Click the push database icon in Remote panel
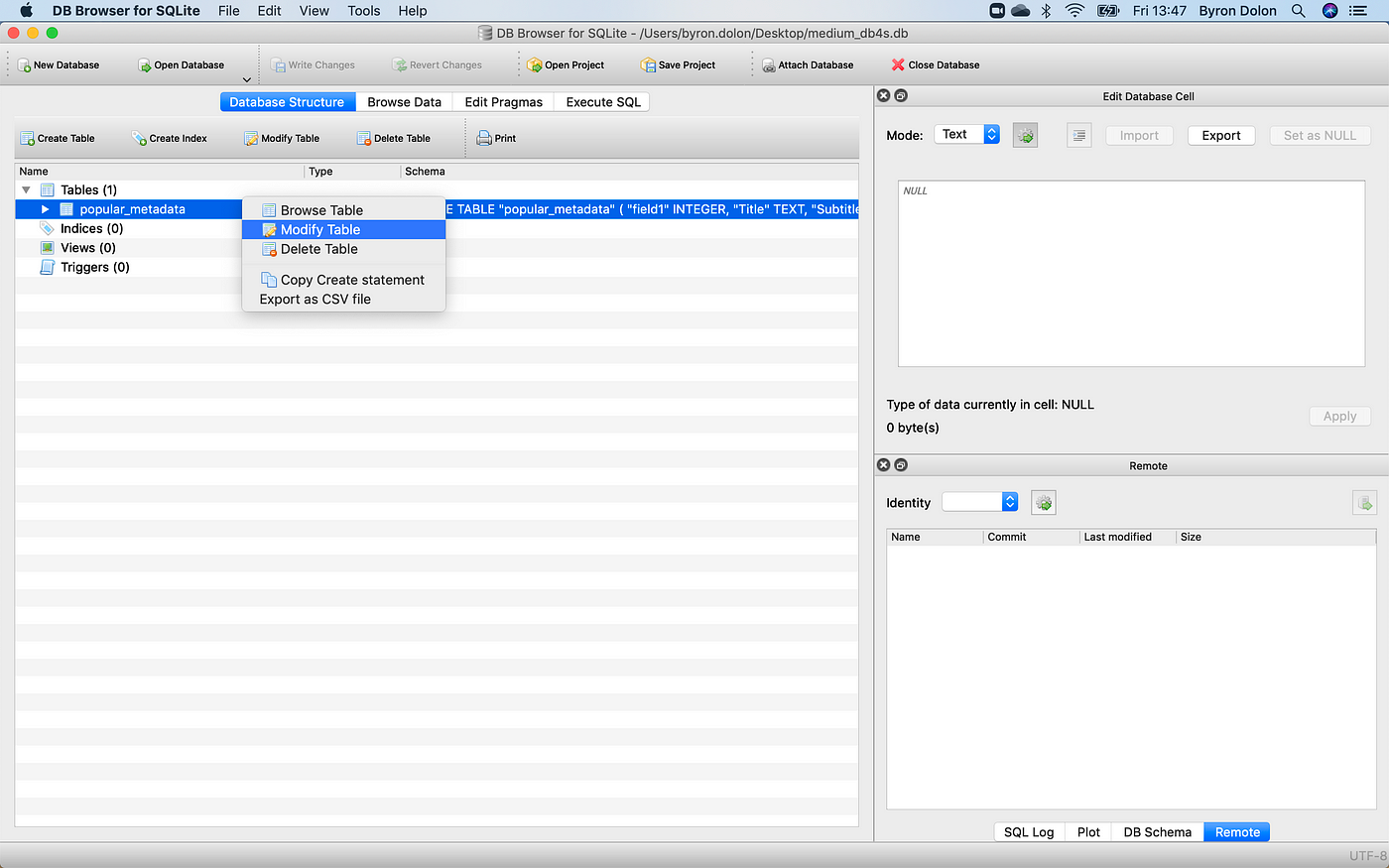The image size is (1389, 868). click(x=1364, y=503)
